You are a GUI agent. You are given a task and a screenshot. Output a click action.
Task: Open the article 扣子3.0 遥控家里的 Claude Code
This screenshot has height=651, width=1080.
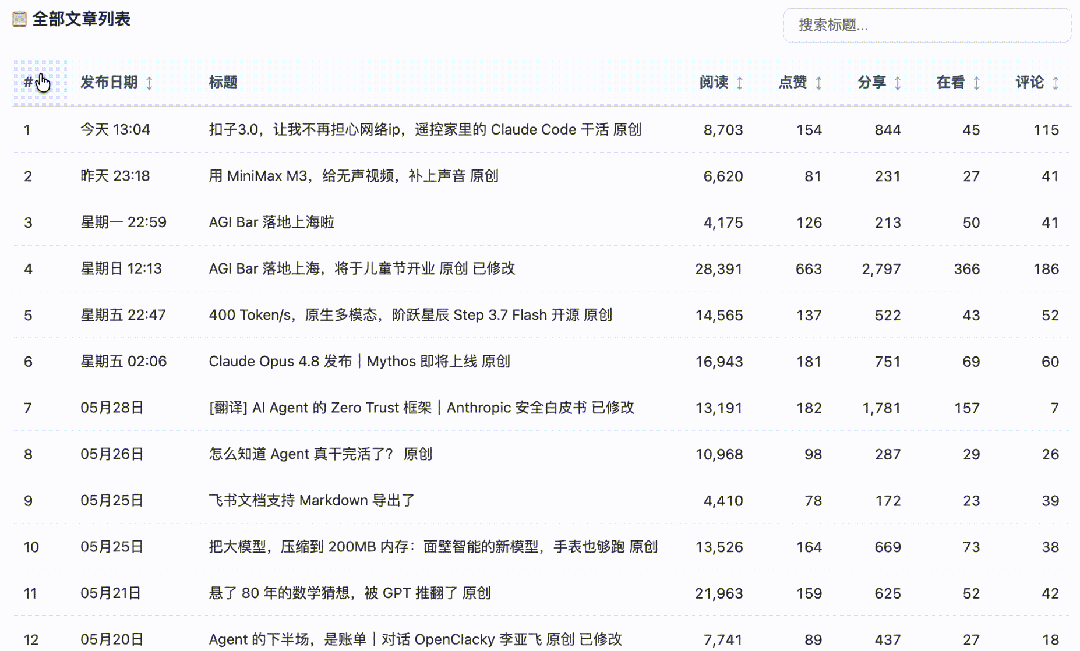click(x=425, y=130)
